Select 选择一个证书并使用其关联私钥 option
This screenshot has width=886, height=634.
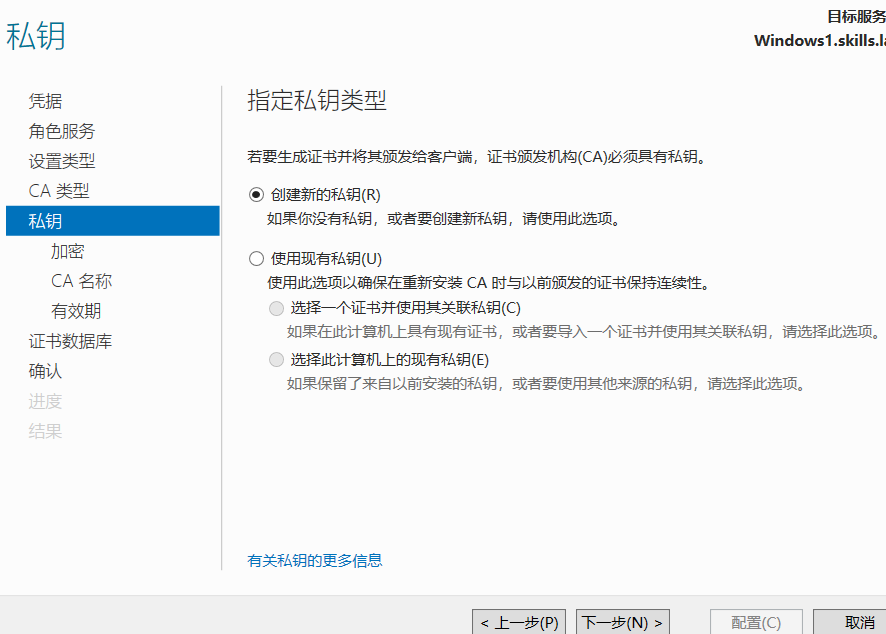coord(276,308)
